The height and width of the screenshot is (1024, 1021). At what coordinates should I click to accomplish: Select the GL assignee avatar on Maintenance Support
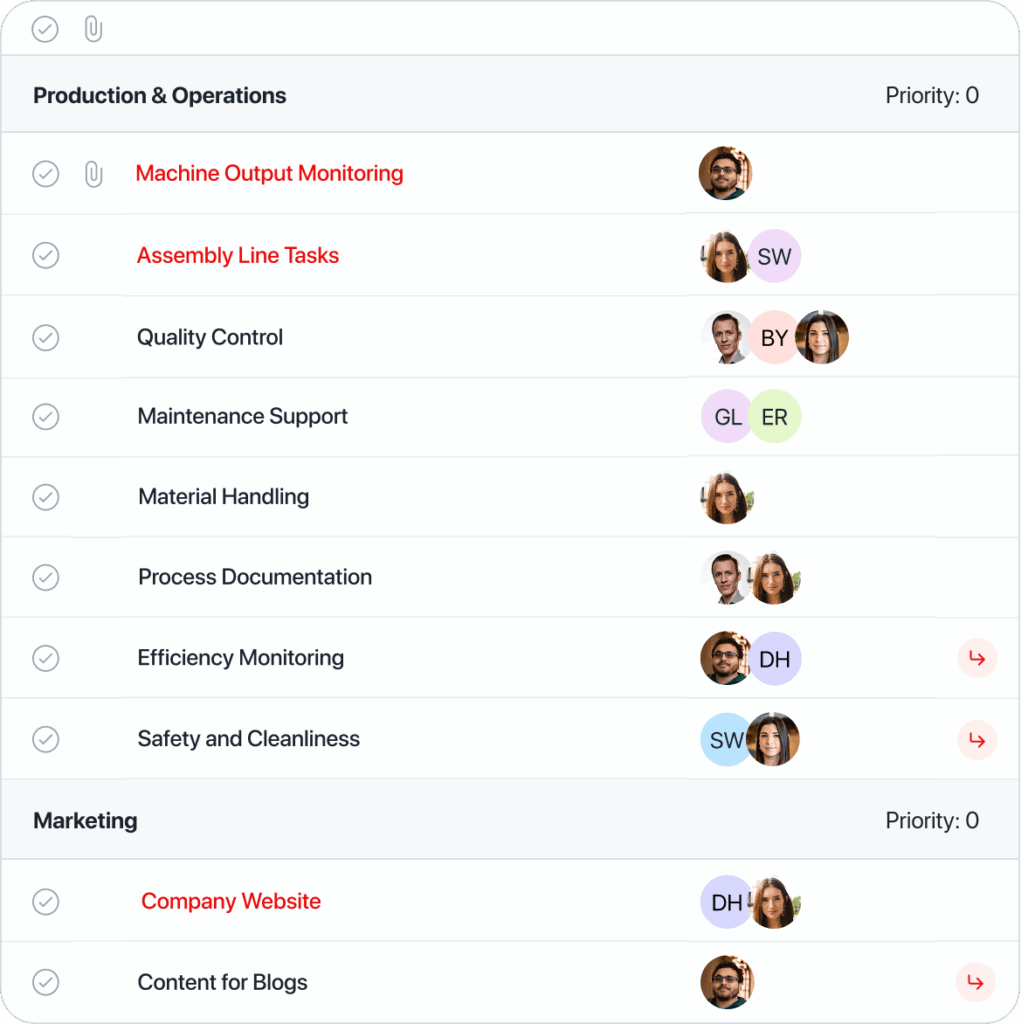click(727, 417)
